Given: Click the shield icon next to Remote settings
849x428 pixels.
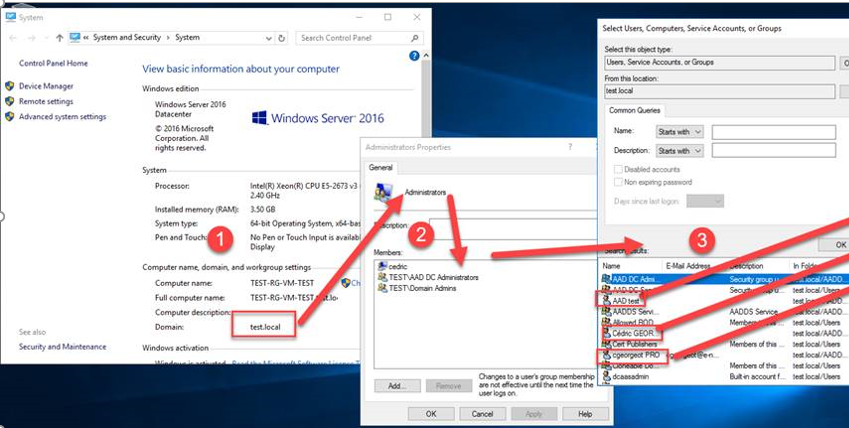Looking at the screenshot, I should [x=9, y=101].
